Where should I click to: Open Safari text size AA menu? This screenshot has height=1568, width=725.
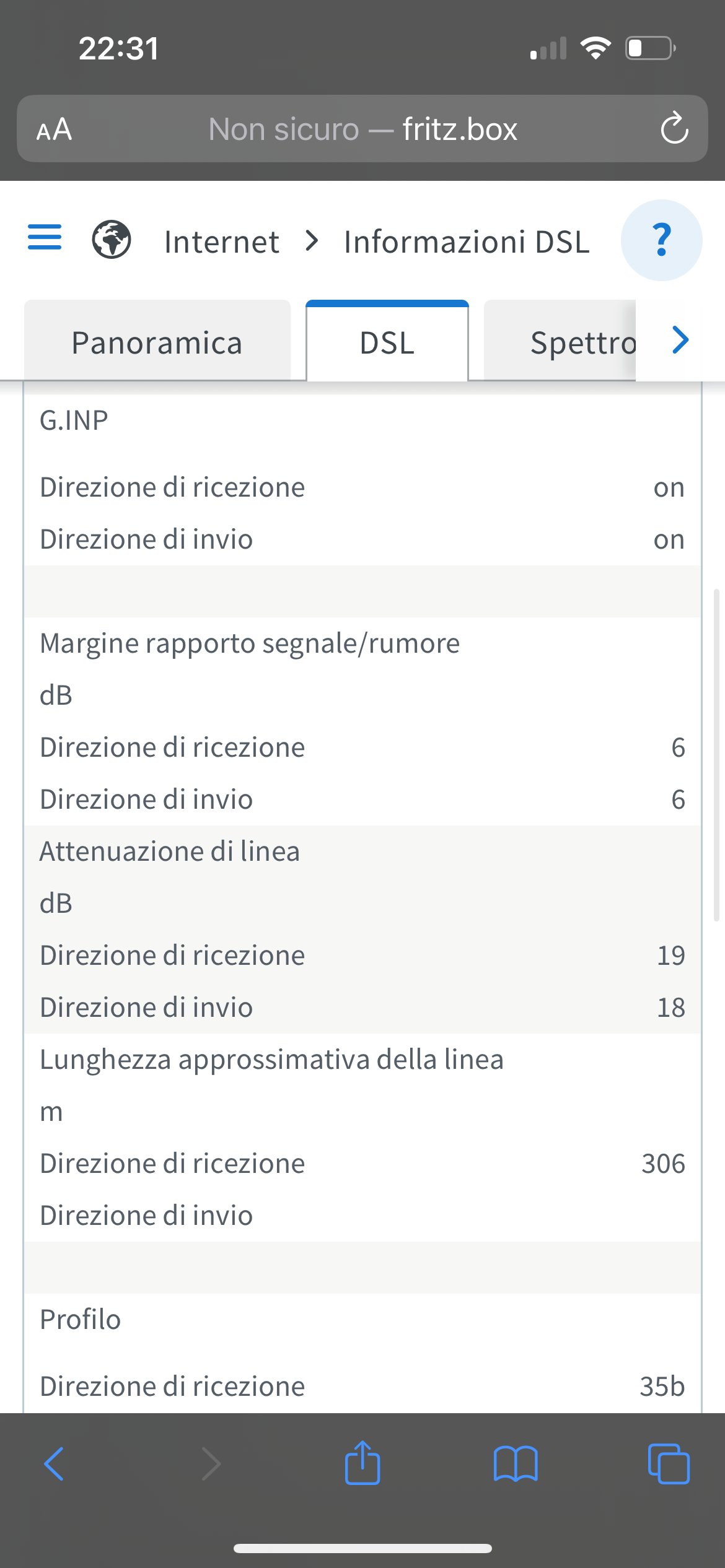pos(54,129)
